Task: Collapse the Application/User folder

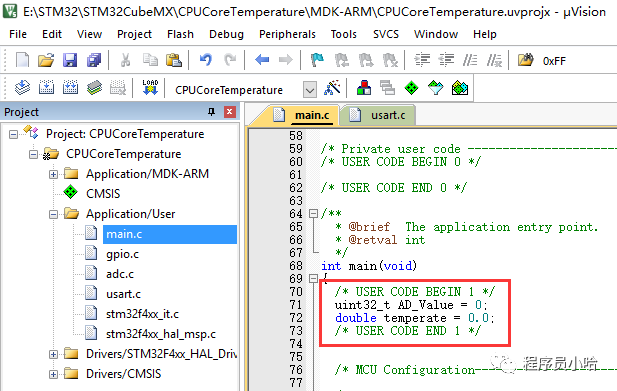Action: click(53, 214)
